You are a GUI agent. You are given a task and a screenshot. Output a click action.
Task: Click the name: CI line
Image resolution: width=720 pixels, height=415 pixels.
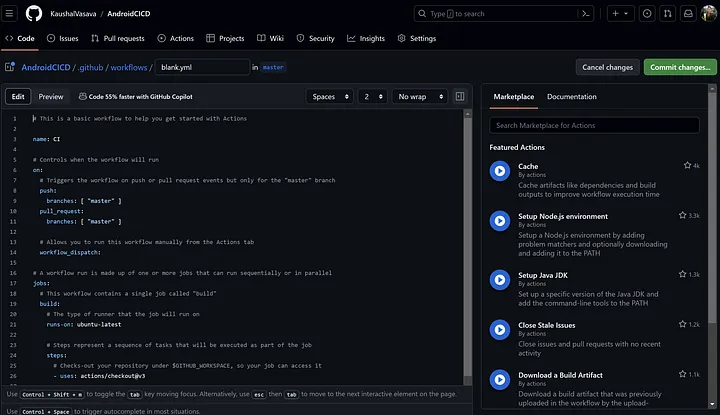tap(46, 139)
